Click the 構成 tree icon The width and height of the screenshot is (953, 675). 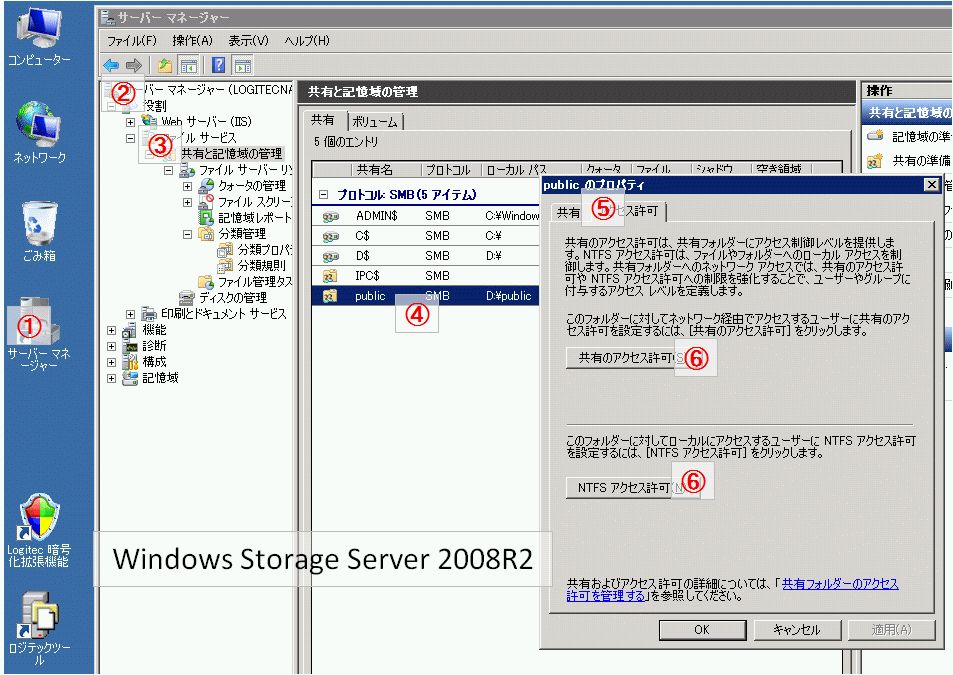pyautogui.click(x=130, y=361)
